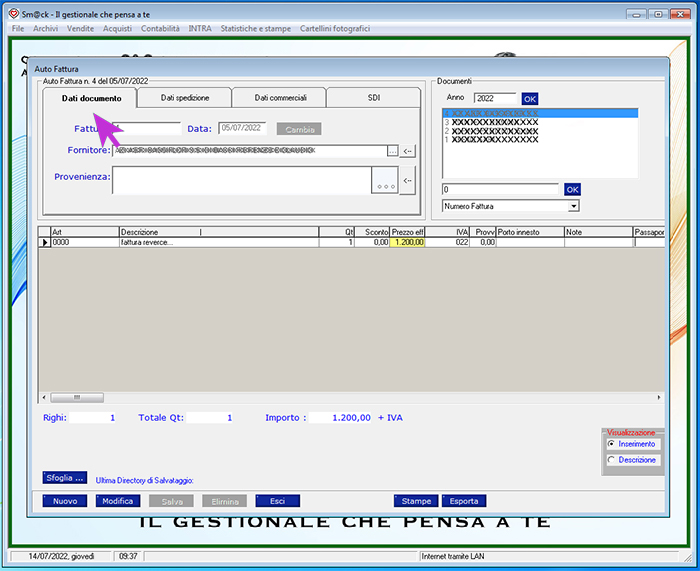
Task: Click the Sfoglia browse button
Action: point(65,478)
